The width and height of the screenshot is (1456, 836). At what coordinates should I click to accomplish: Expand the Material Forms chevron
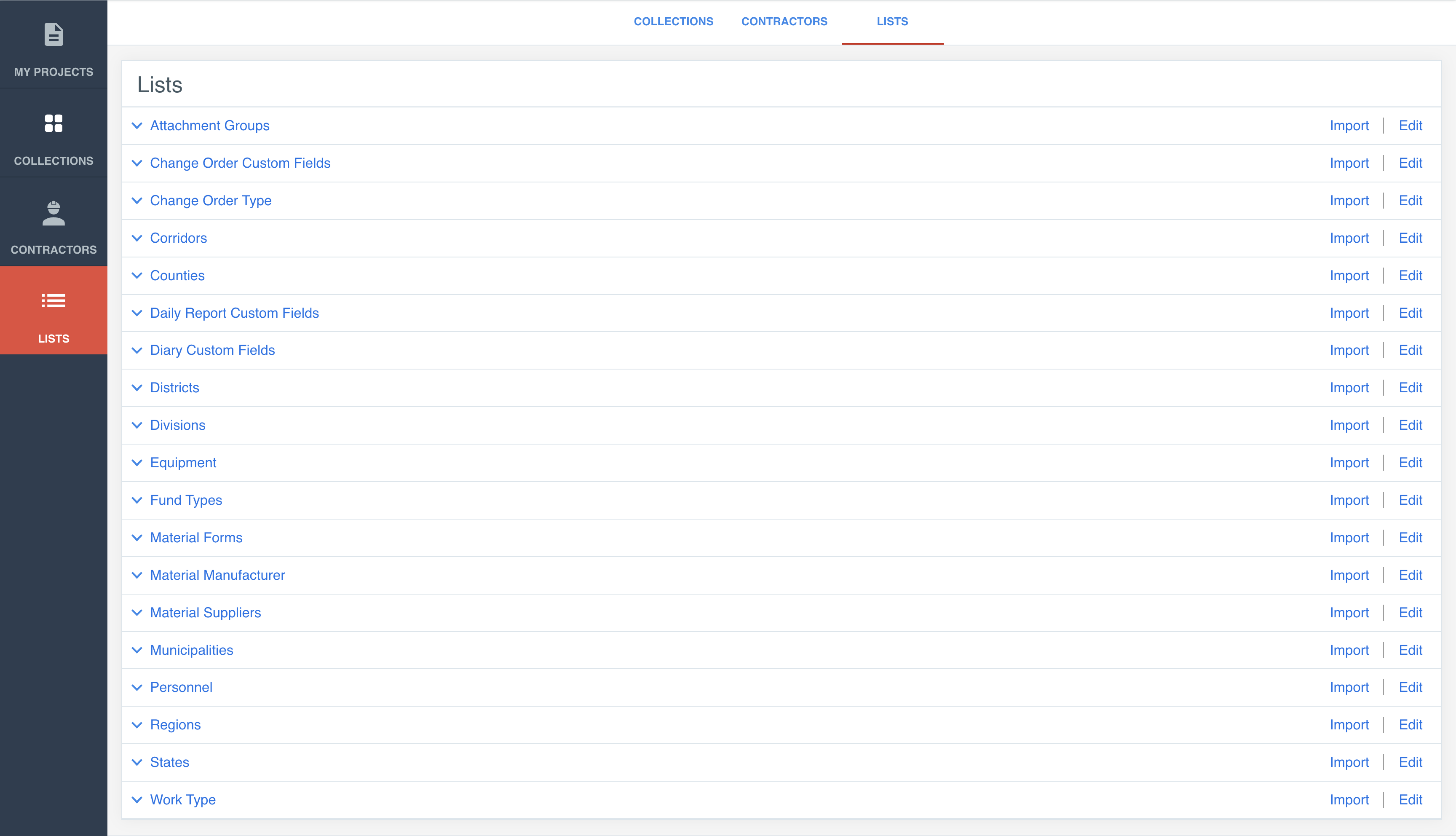click(136, 538)
